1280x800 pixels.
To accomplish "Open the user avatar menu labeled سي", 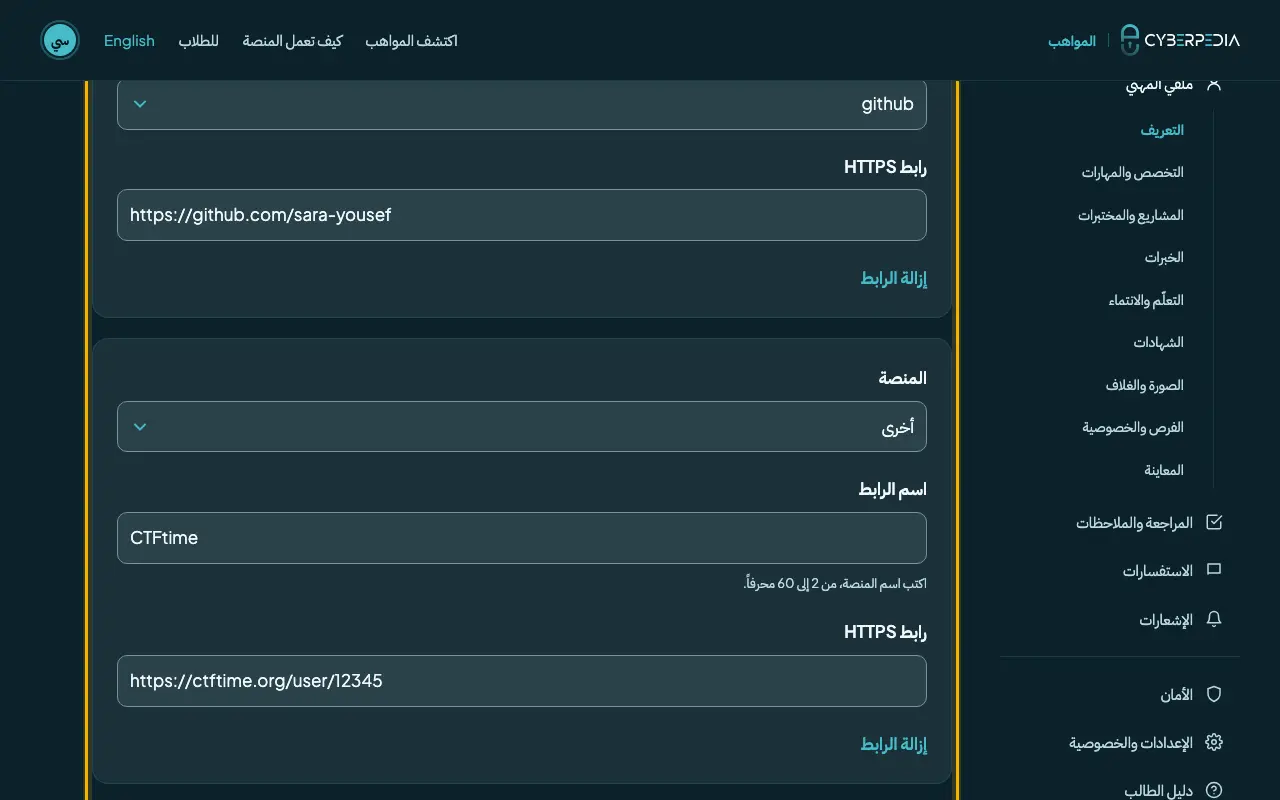I will pos(60,40).
